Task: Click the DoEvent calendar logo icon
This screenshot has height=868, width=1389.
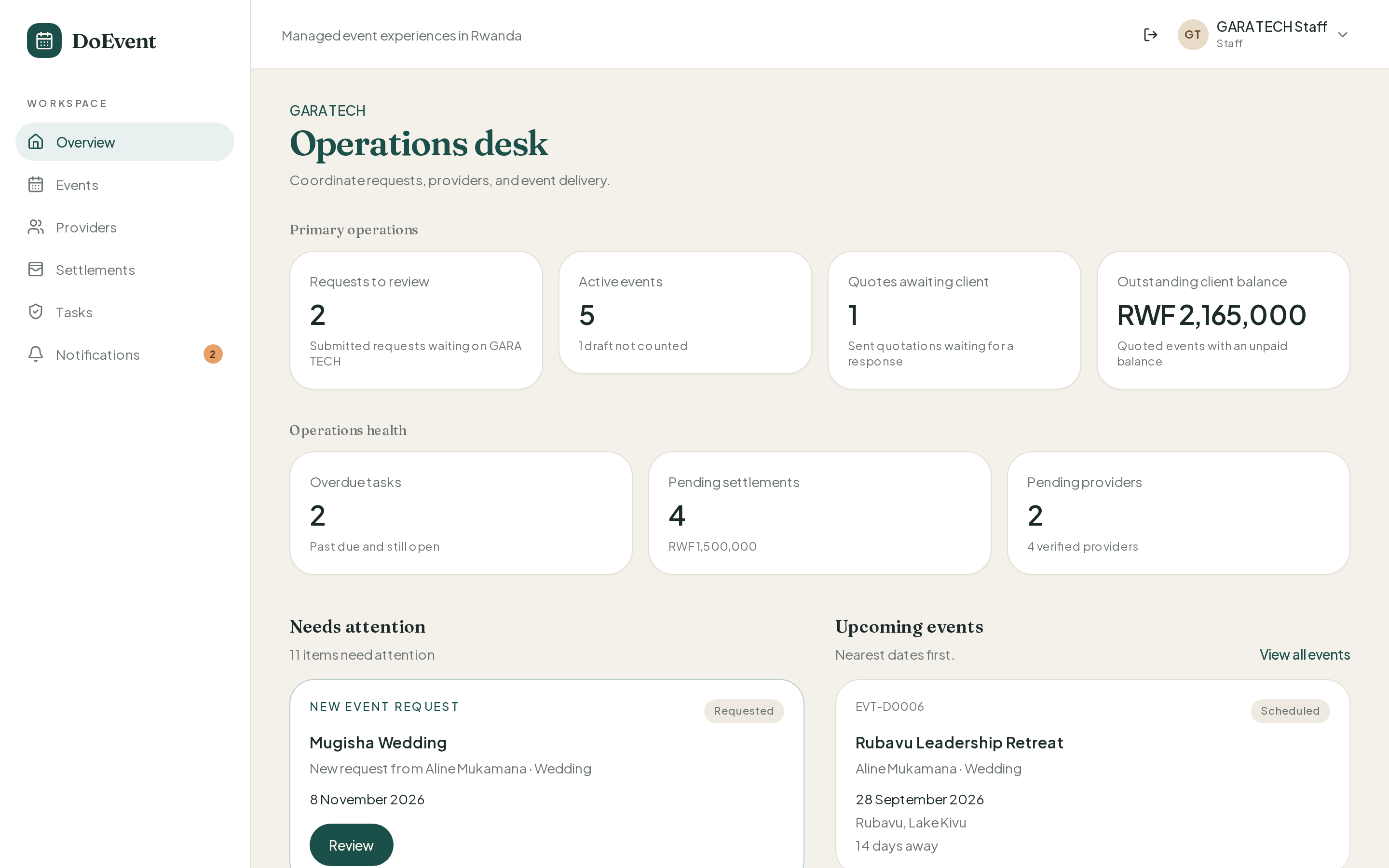Action: point(44,41)
